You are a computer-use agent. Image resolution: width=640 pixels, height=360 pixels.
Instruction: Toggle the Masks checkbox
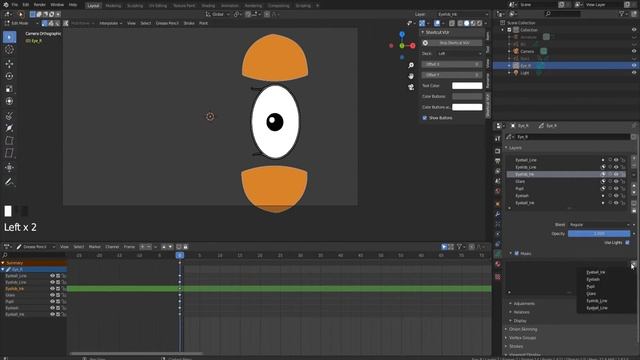(516, 253)
